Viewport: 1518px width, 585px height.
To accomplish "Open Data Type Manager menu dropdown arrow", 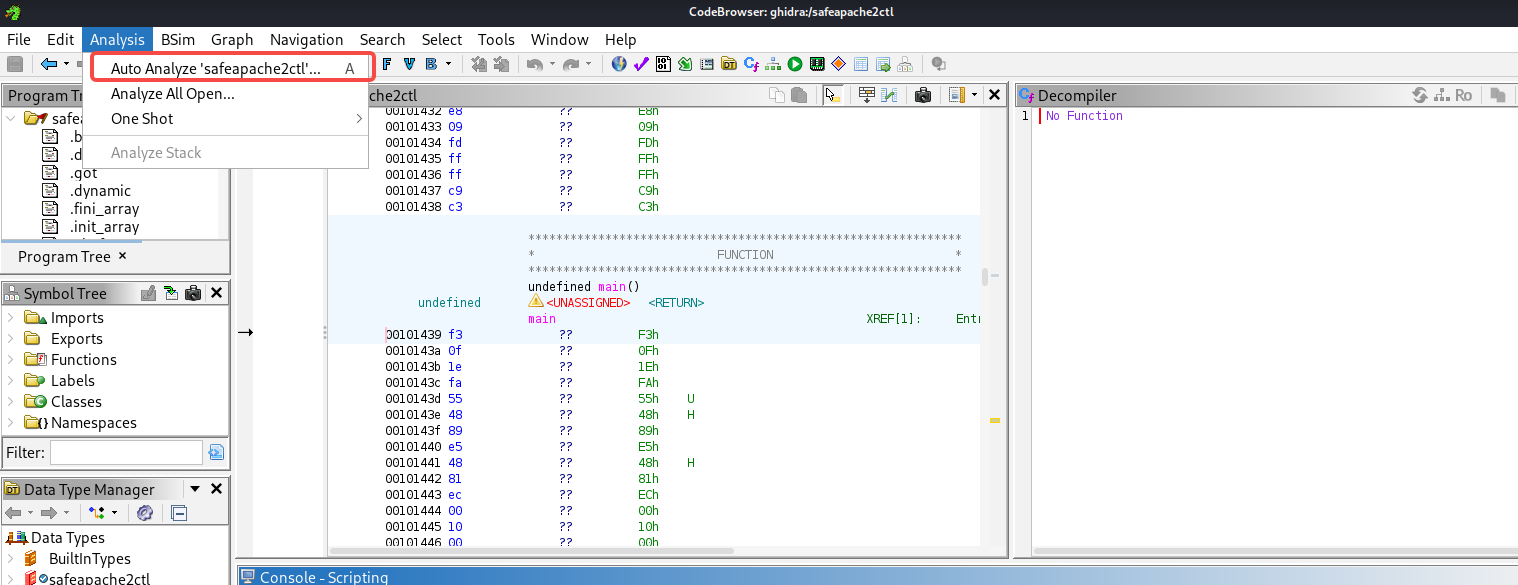I will click(x=195, y=489).
